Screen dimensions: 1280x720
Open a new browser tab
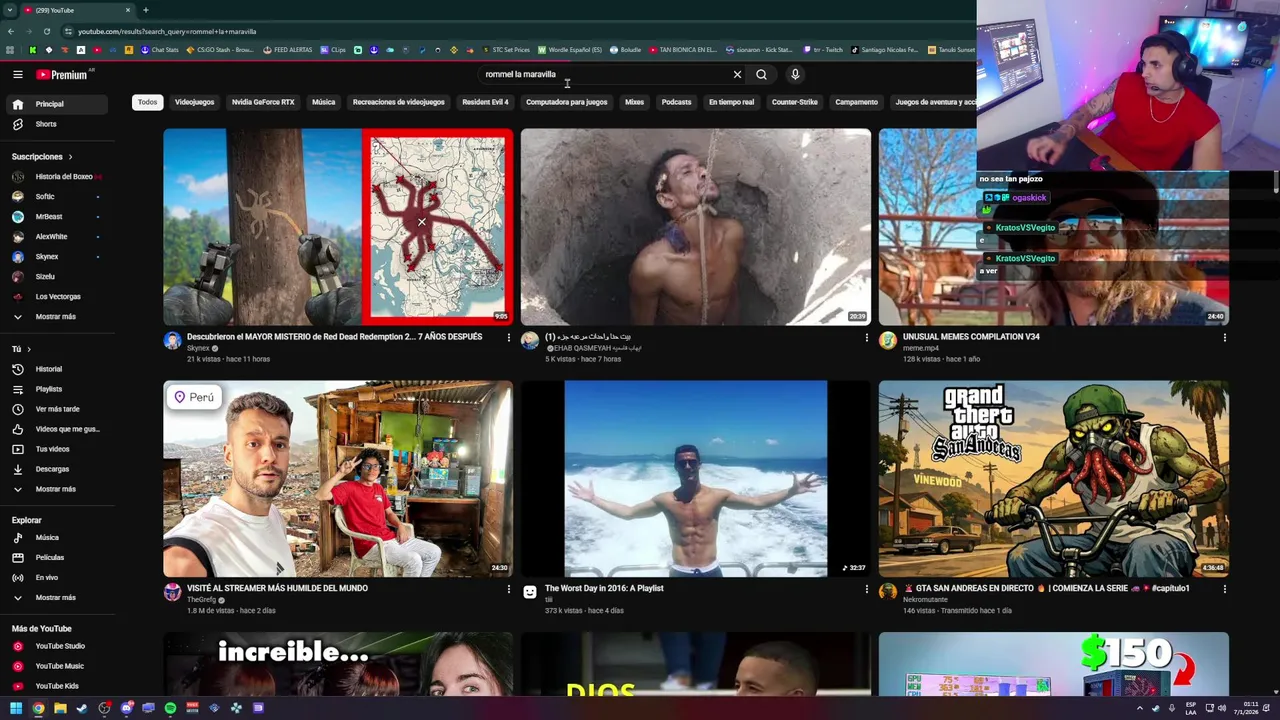[145, 10]
